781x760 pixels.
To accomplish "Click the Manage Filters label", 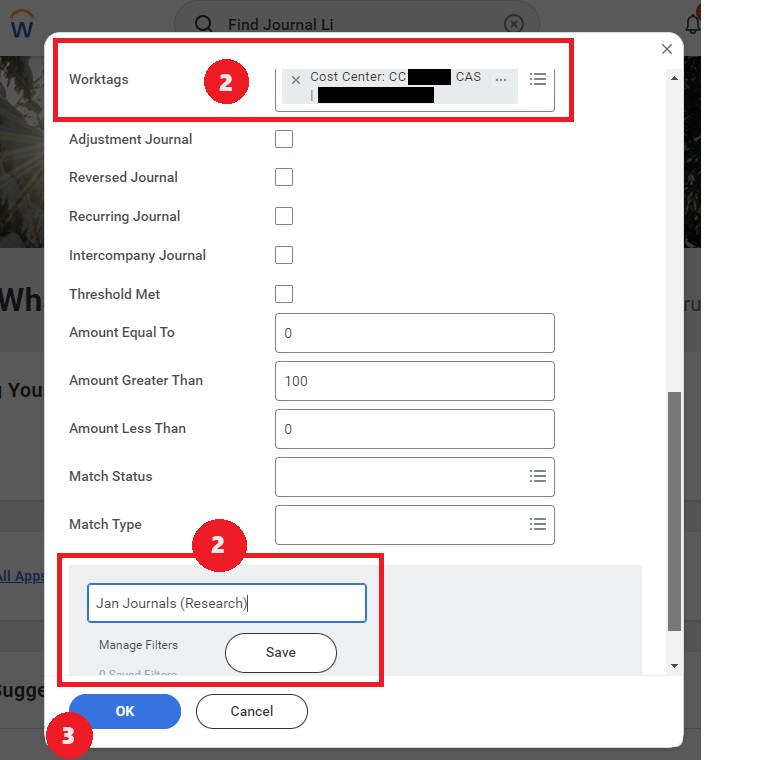I will click(x=138, y=645).
